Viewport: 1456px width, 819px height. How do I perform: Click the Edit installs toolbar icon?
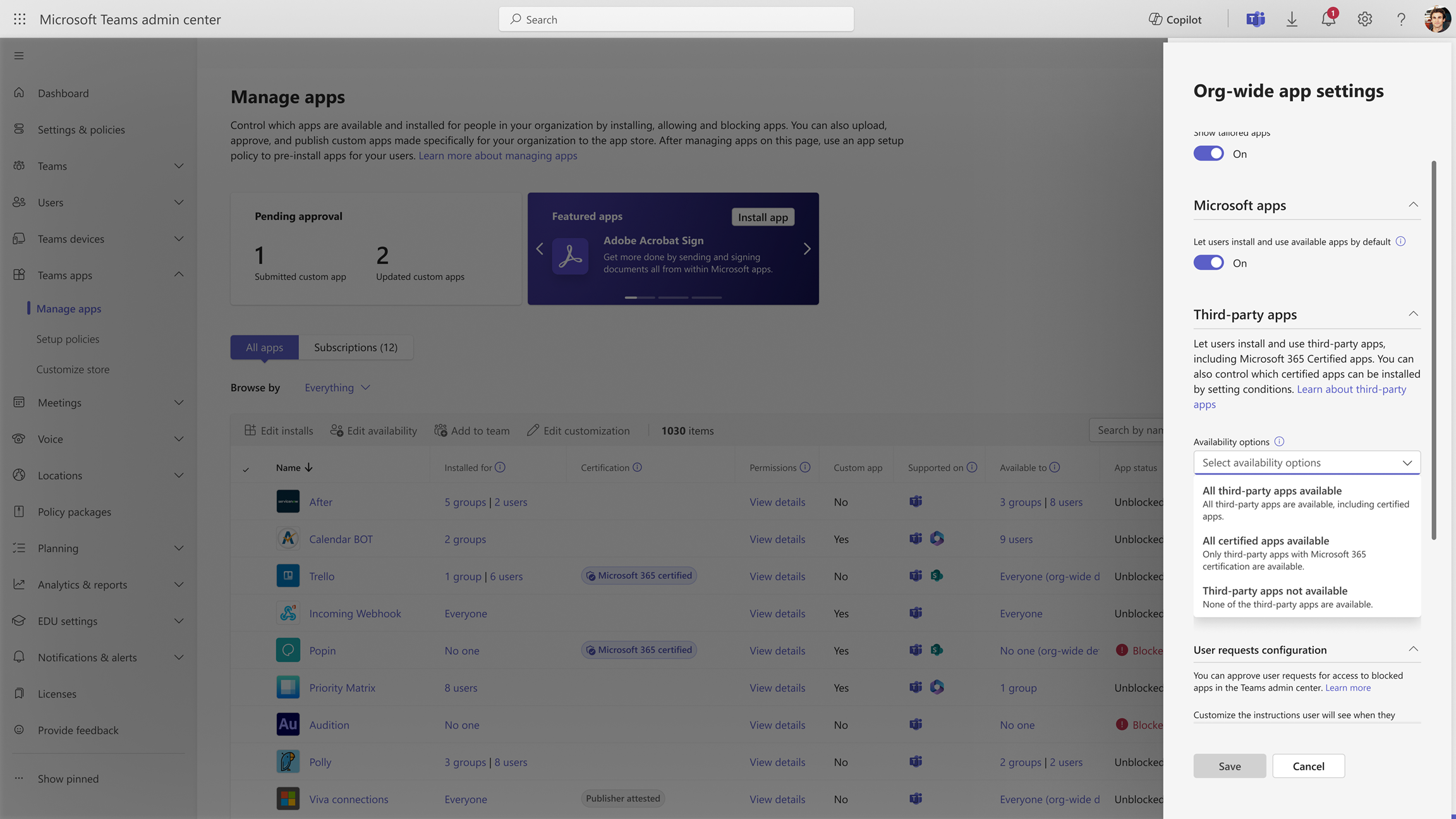point(250,430)
